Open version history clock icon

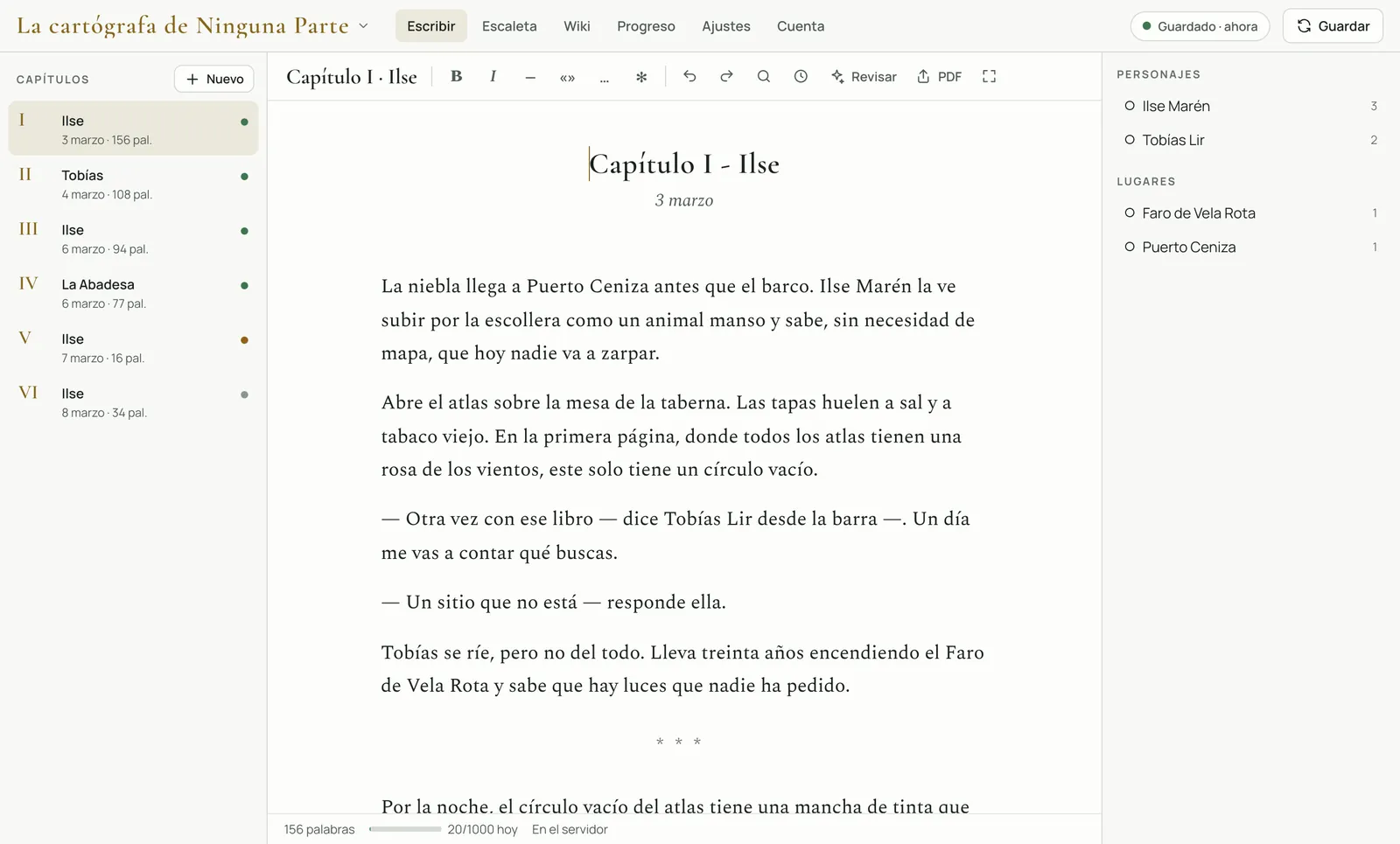(801, 77)
